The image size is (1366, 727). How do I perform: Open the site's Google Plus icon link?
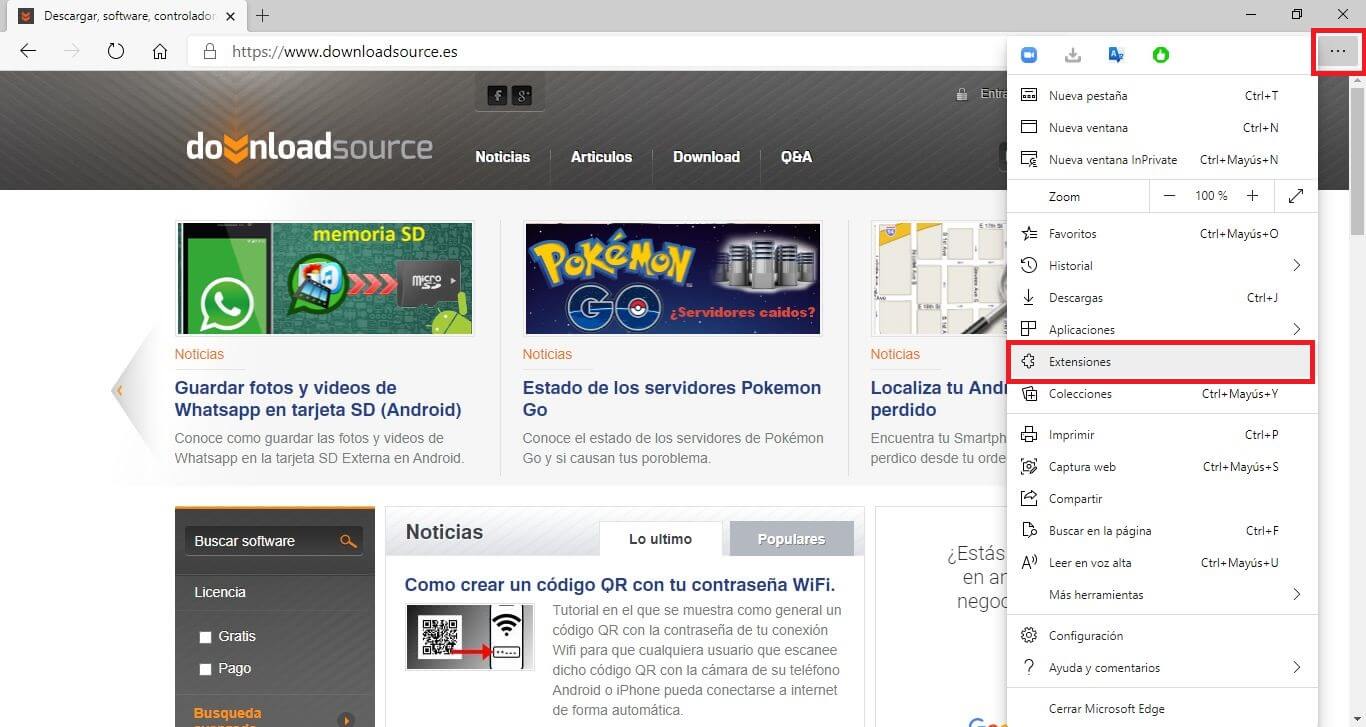click(x=522, y=95)
